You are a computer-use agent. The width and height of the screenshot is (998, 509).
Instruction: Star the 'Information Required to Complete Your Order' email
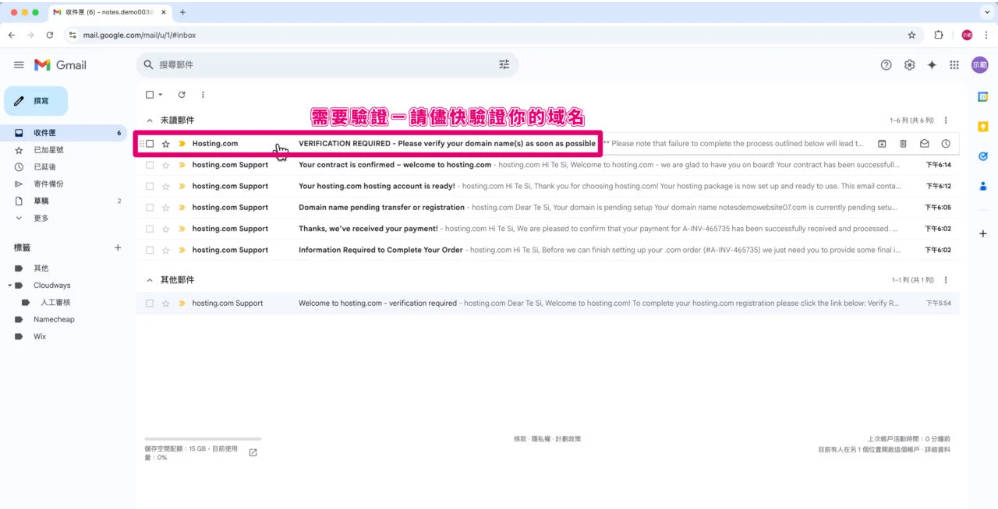166,250
